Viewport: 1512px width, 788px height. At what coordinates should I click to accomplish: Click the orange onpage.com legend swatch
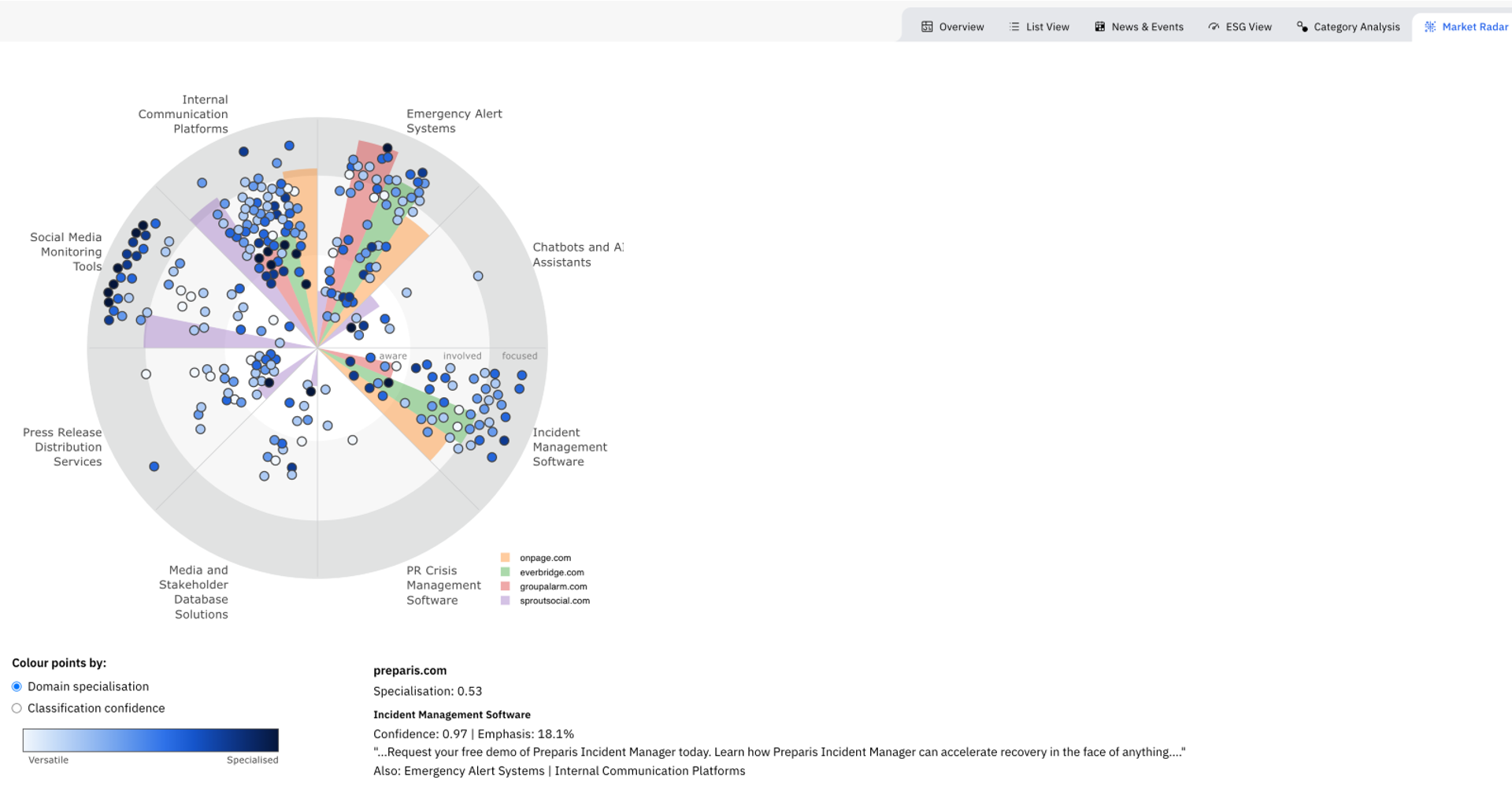tap(506, 558)
